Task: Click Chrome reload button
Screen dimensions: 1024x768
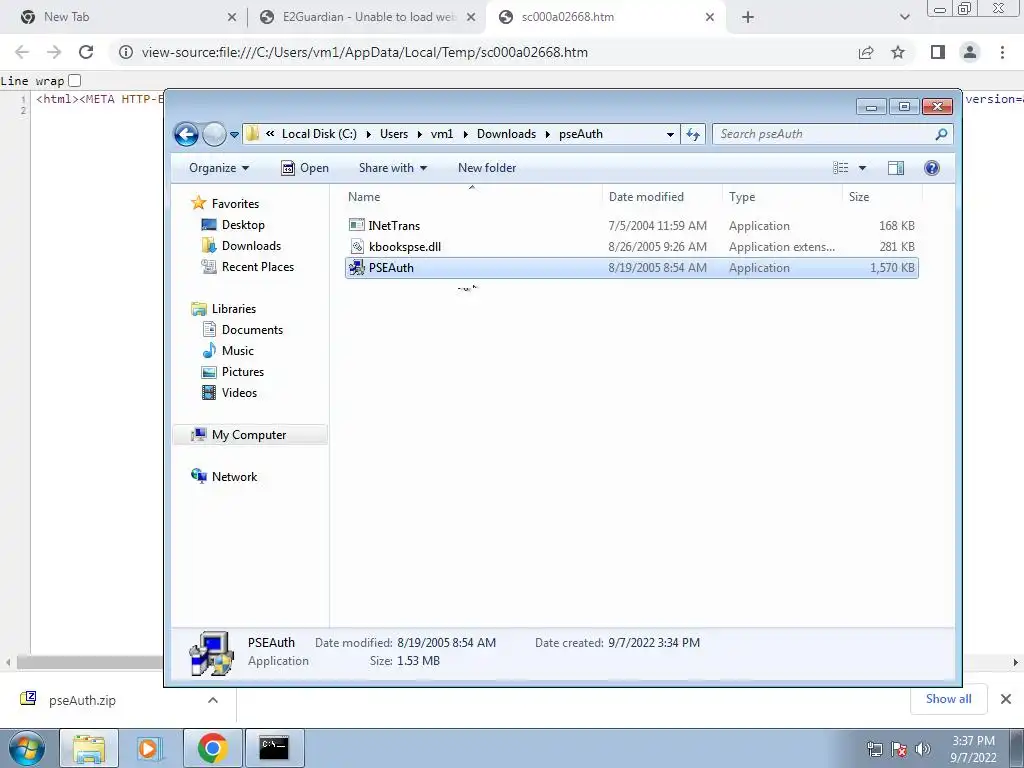Action: coord(86,52)
